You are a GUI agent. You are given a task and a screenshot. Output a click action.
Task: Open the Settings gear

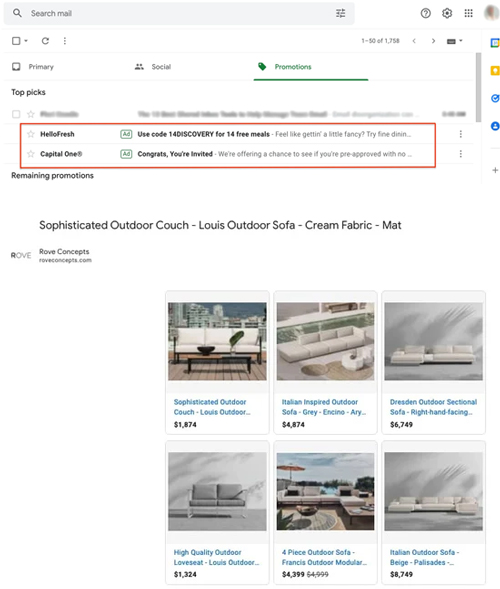point(447,13)
